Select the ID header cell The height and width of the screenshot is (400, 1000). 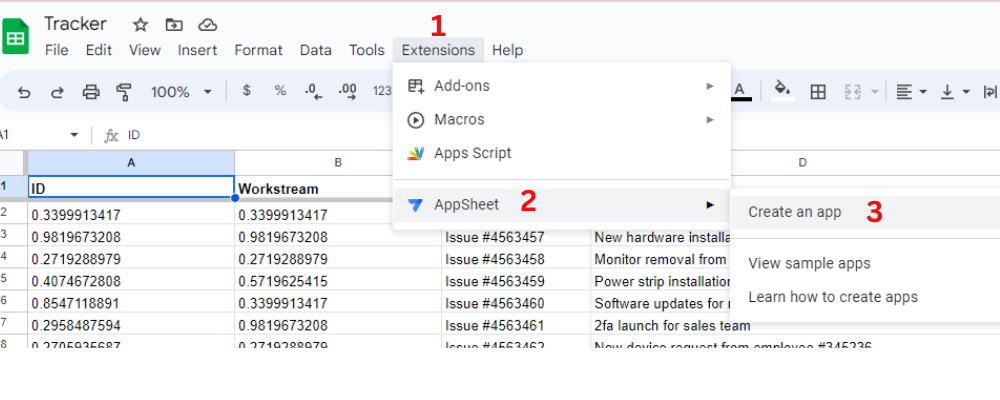point(131,186)
